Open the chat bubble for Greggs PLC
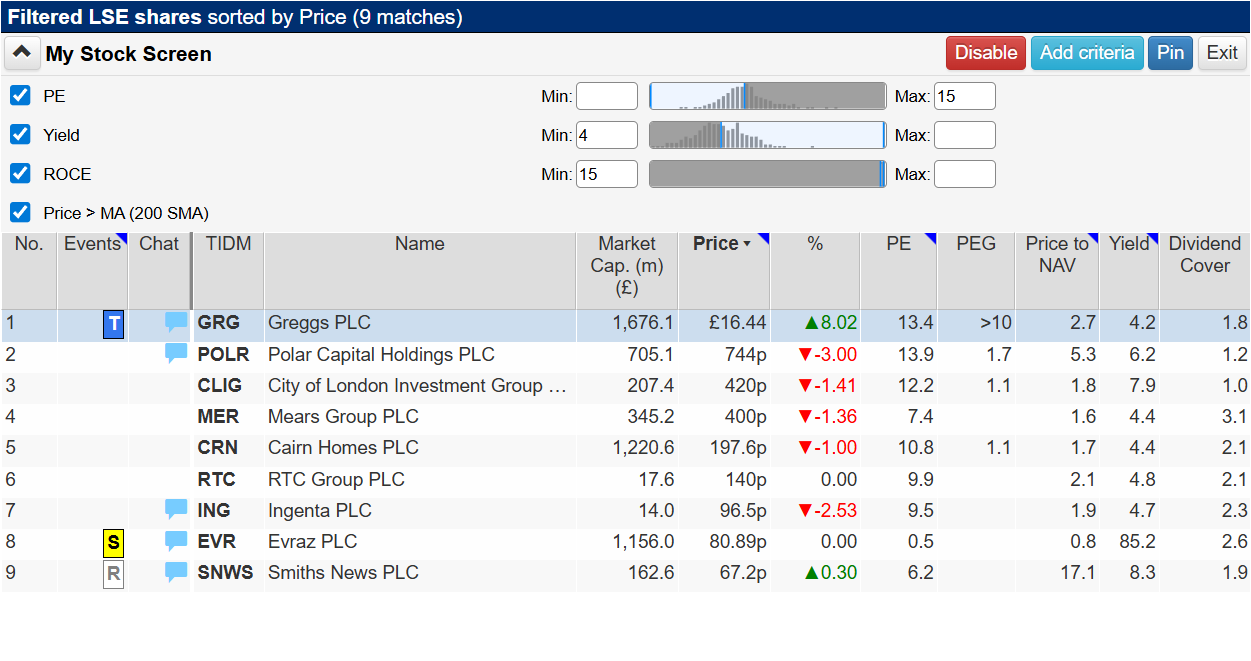 176,322
